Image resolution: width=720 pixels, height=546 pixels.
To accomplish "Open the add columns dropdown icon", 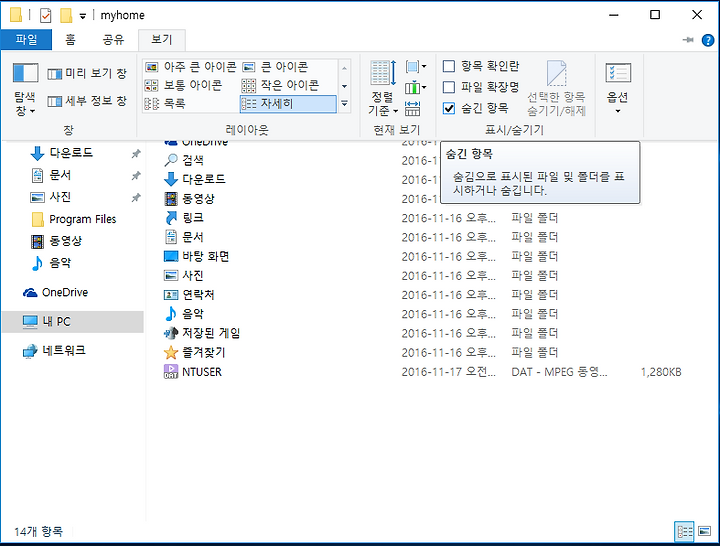I will click(x=416, y=87).
